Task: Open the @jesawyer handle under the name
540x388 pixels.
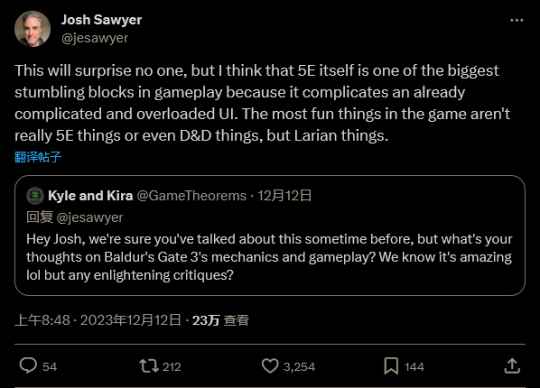Action: 95,38
